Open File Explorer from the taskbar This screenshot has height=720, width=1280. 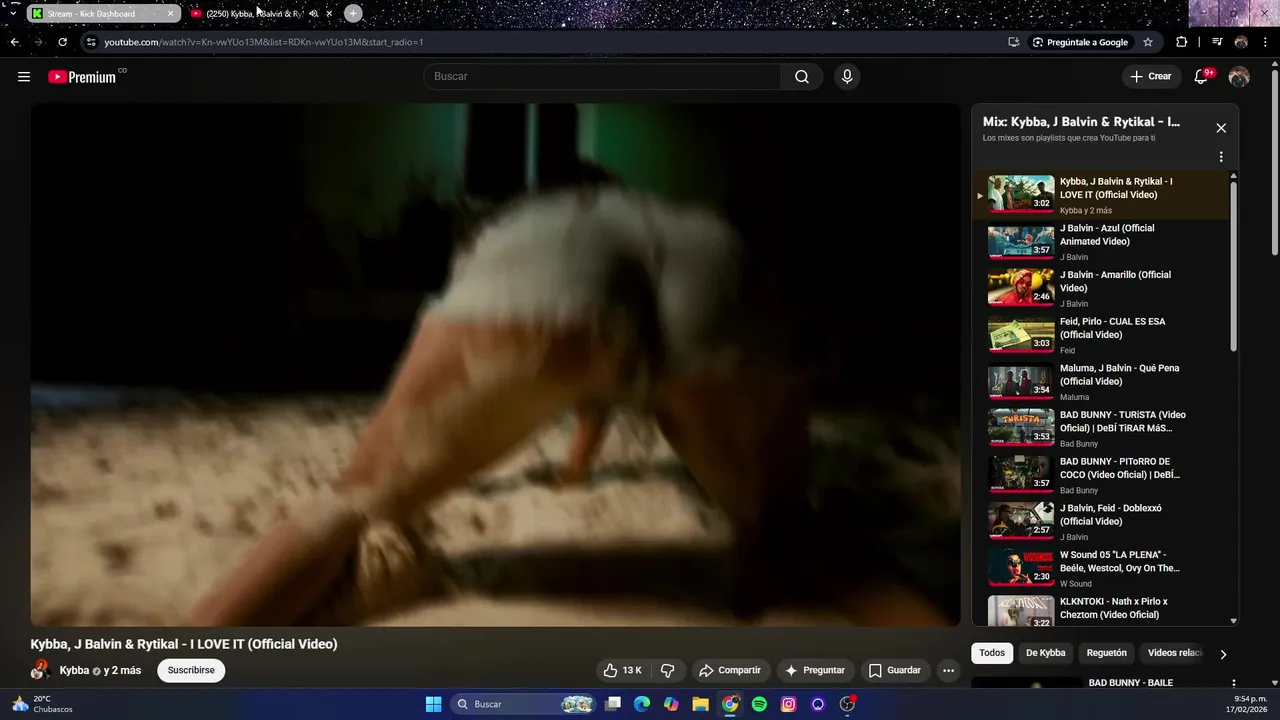[x=700, y=704]
